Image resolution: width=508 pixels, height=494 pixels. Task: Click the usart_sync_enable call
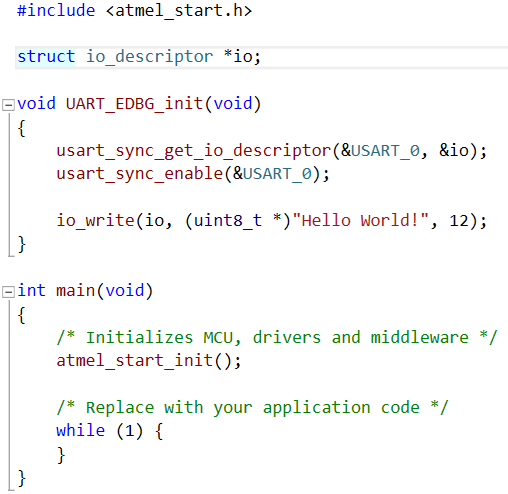[x=140, y=174]
